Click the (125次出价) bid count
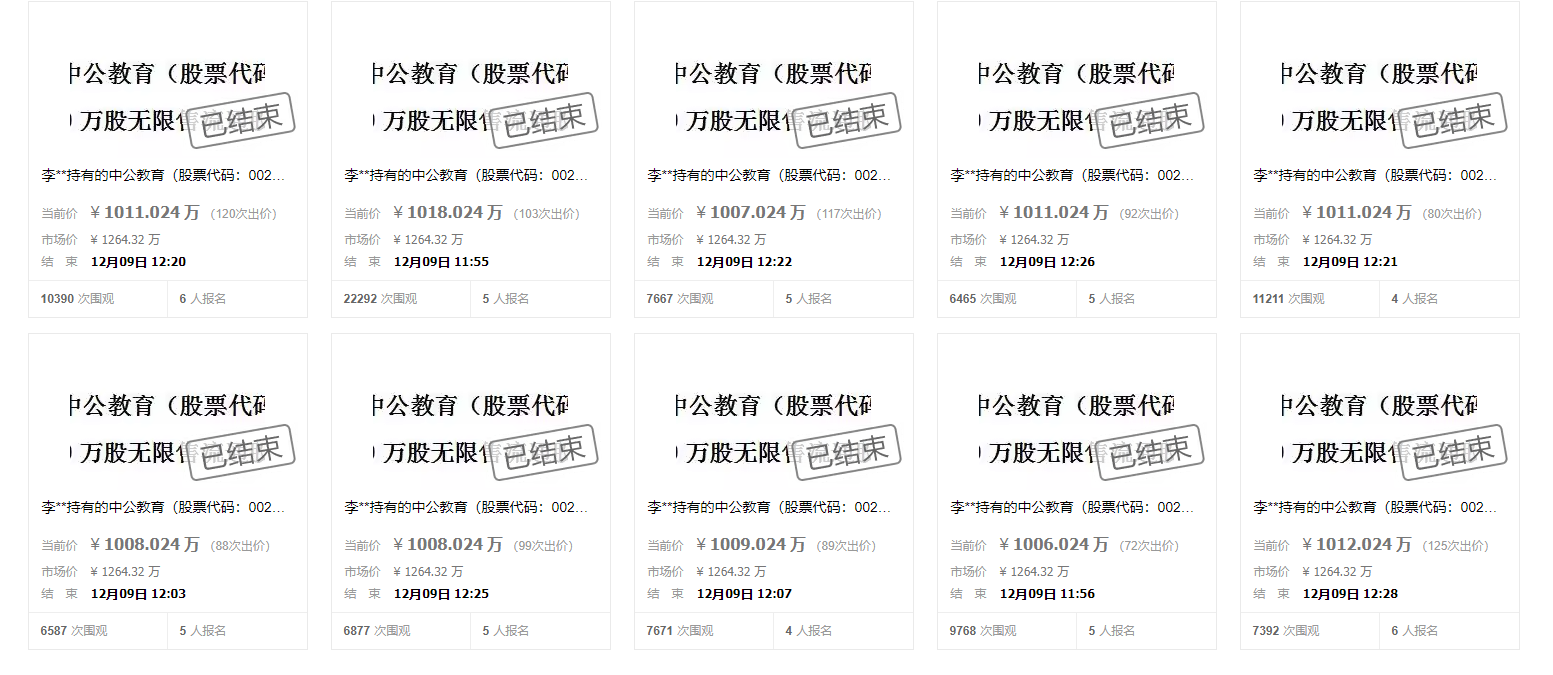The image size is (1553, 675). pyautogui.click(x=1455, y=546)
